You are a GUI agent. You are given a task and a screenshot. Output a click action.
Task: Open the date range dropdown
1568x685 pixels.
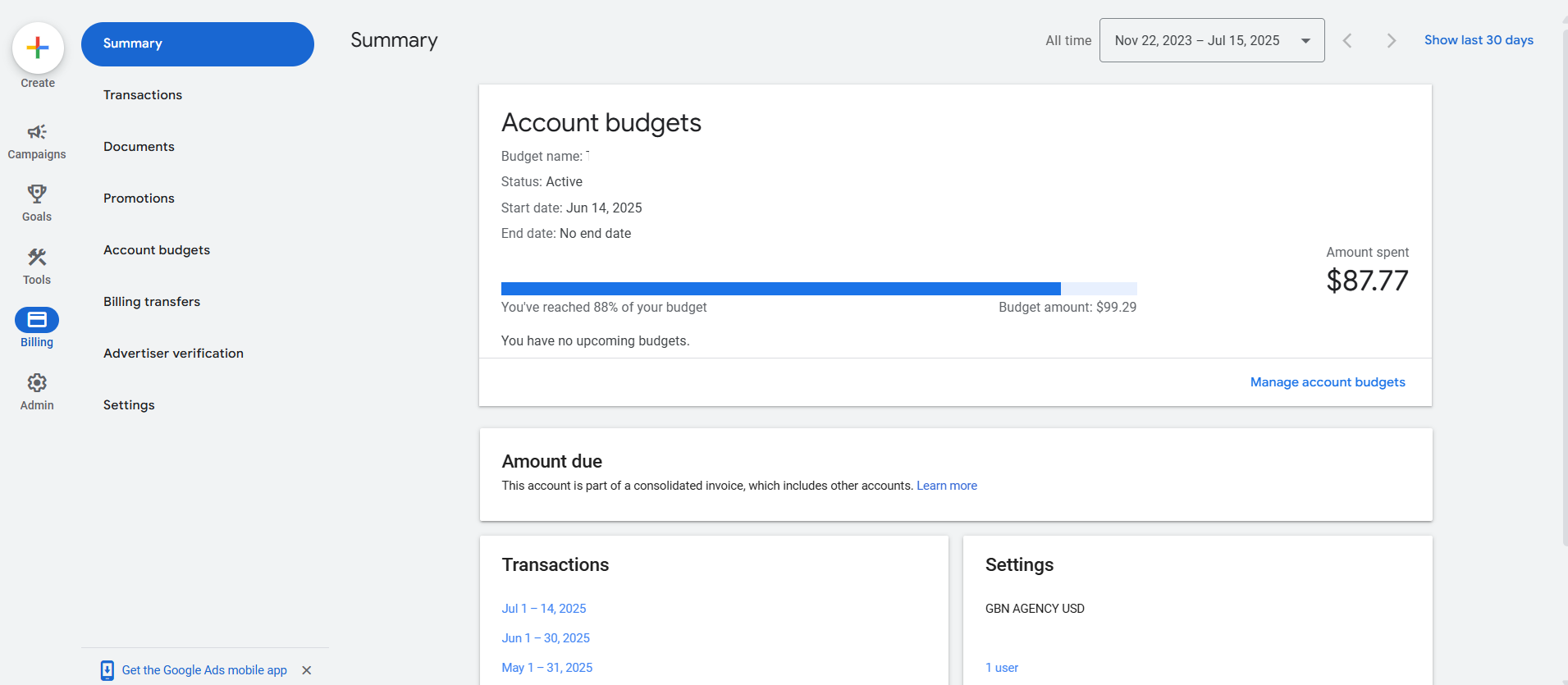[1212, 40]
